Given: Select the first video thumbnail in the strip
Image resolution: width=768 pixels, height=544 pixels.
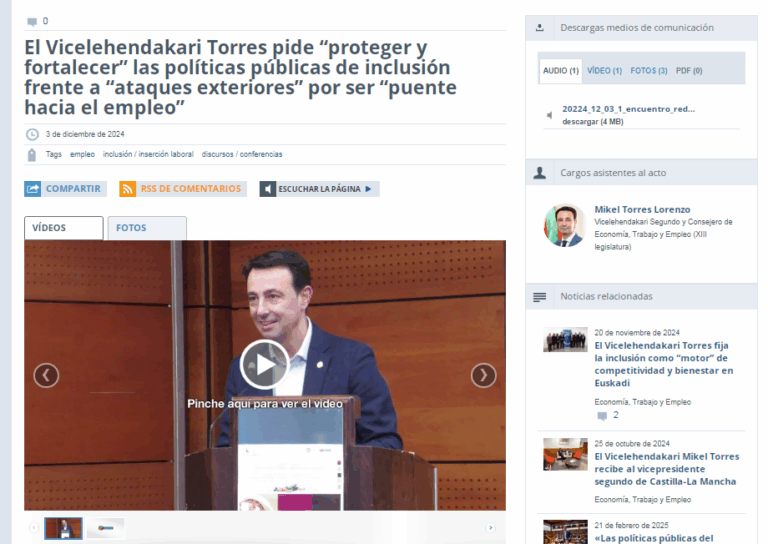Looking at the screenshot, I should [x=63, y=527].
